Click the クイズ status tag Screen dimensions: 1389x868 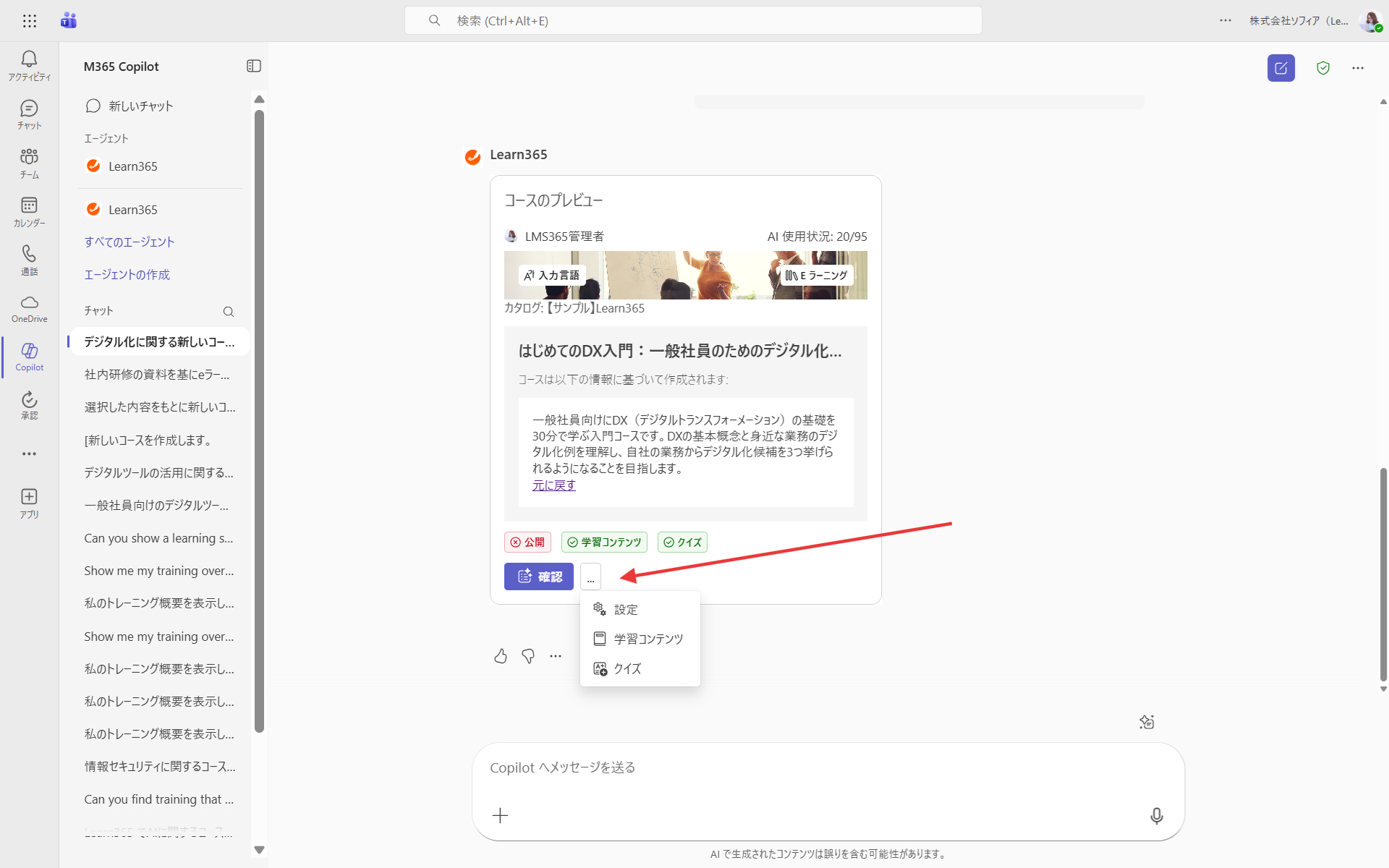click(x=682, y=542)
